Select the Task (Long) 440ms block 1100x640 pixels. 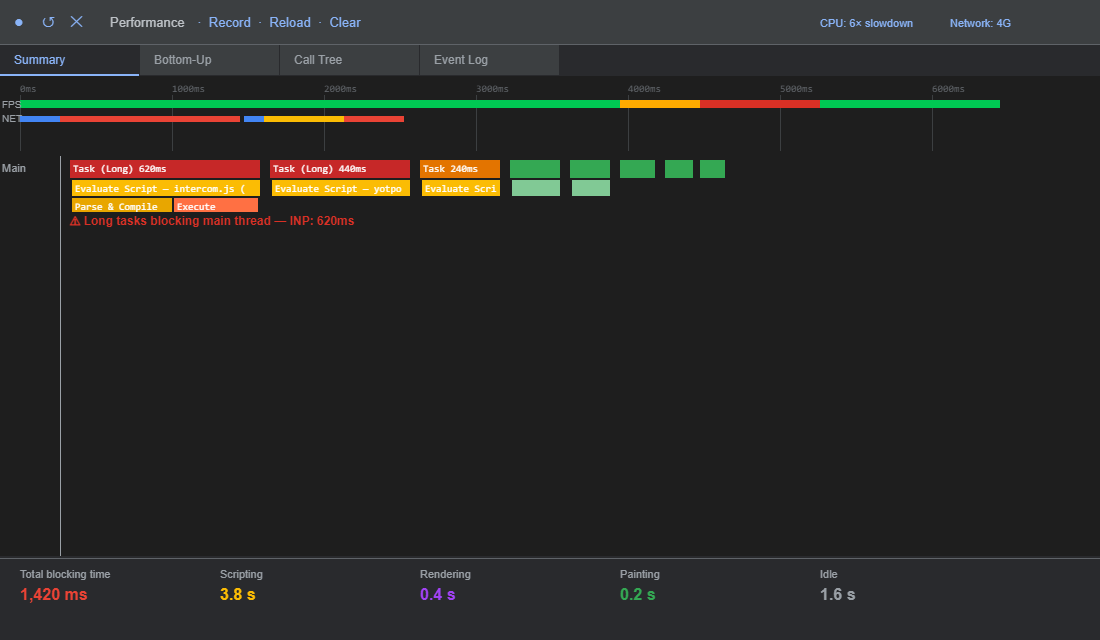point(340,169)
